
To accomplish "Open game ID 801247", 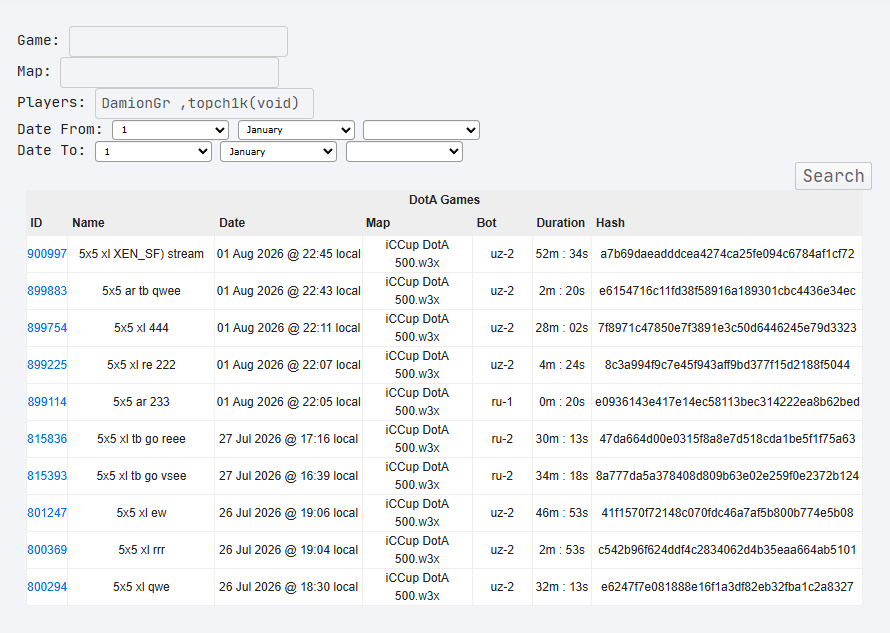I will [47, 513].
